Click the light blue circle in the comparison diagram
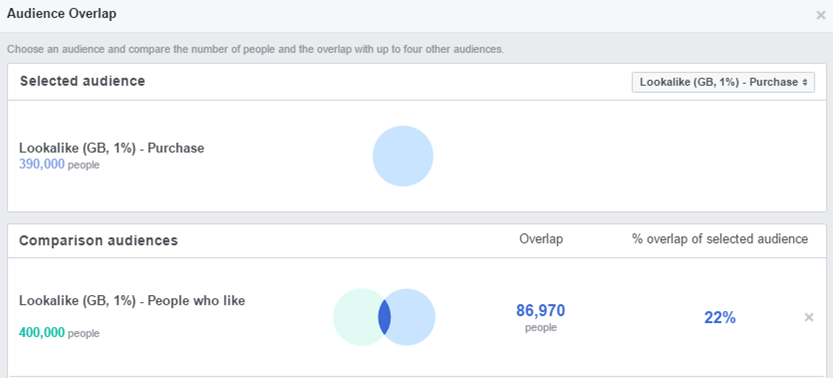The image size is (833, 378). 413,317
